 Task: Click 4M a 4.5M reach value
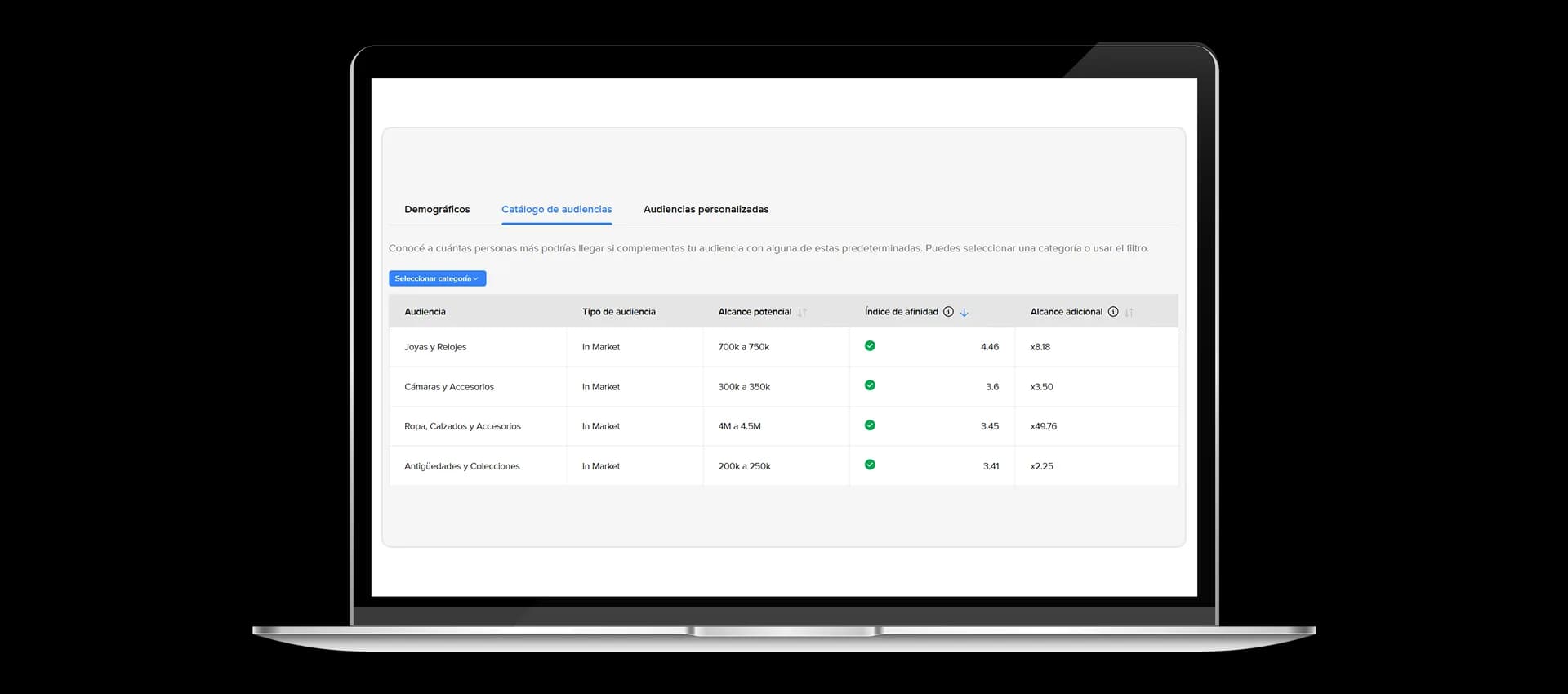739,426
